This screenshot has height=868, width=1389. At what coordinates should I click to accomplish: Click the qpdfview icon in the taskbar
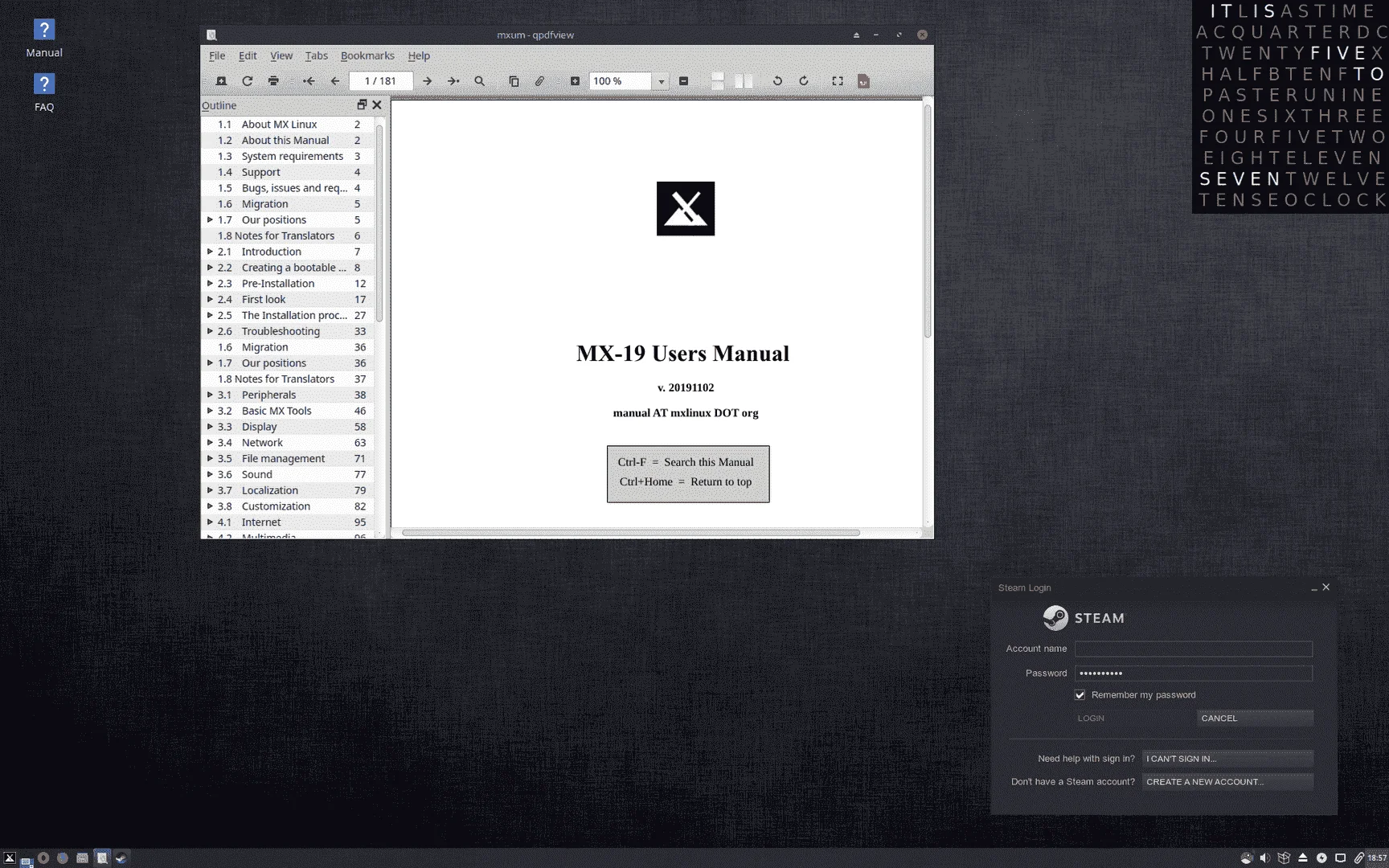[102, 858]
